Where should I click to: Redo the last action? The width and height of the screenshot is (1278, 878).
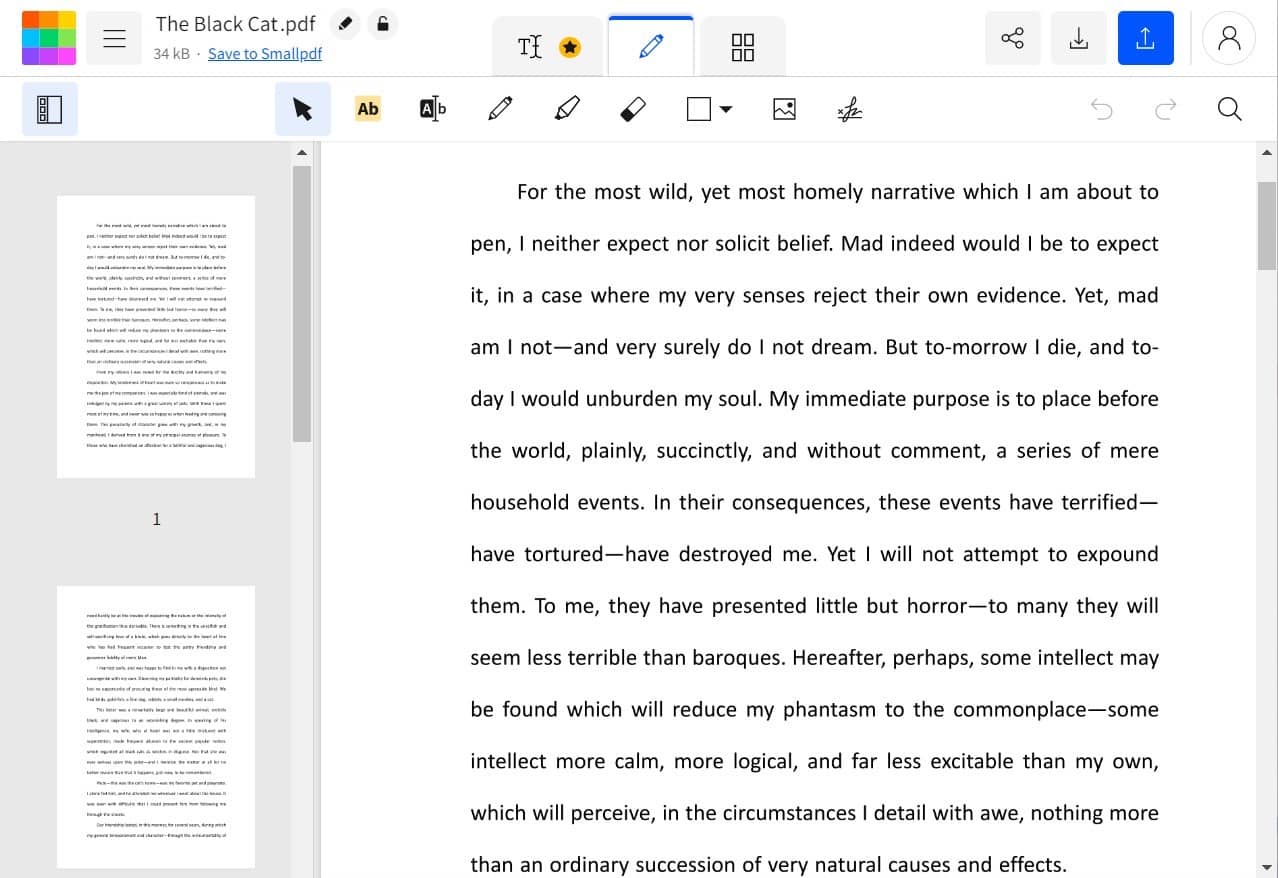point(1166,109)
